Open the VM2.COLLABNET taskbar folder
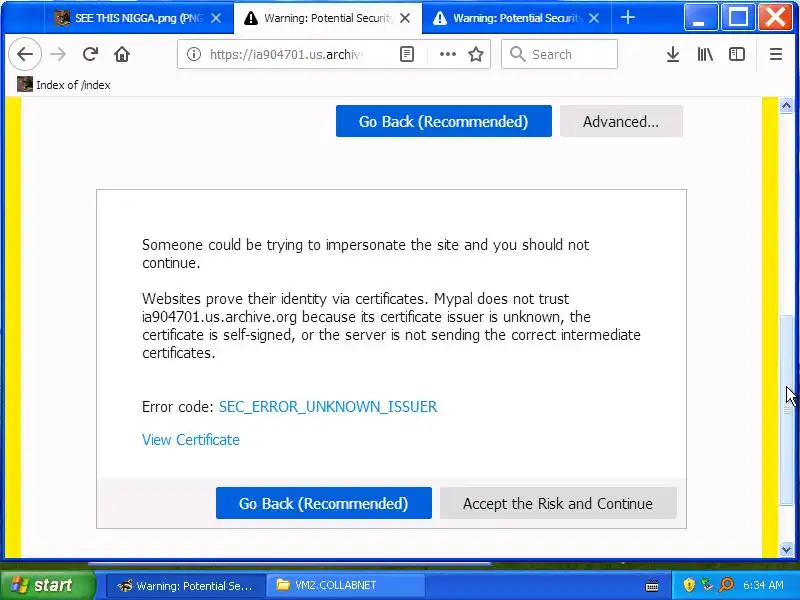Screen dimensions: 800x600 pos(346,585)
